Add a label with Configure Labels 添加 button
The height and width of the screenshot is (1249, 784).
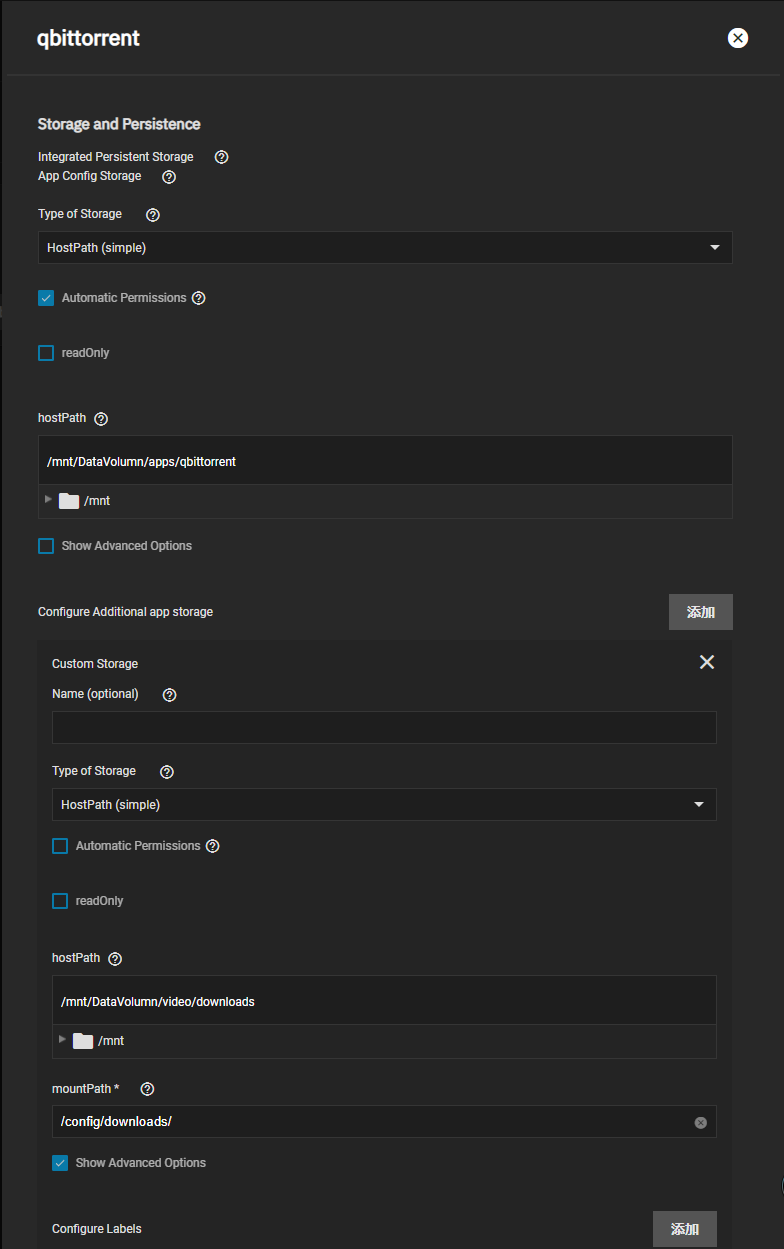pyautogui.click(x=685, y=1229)
